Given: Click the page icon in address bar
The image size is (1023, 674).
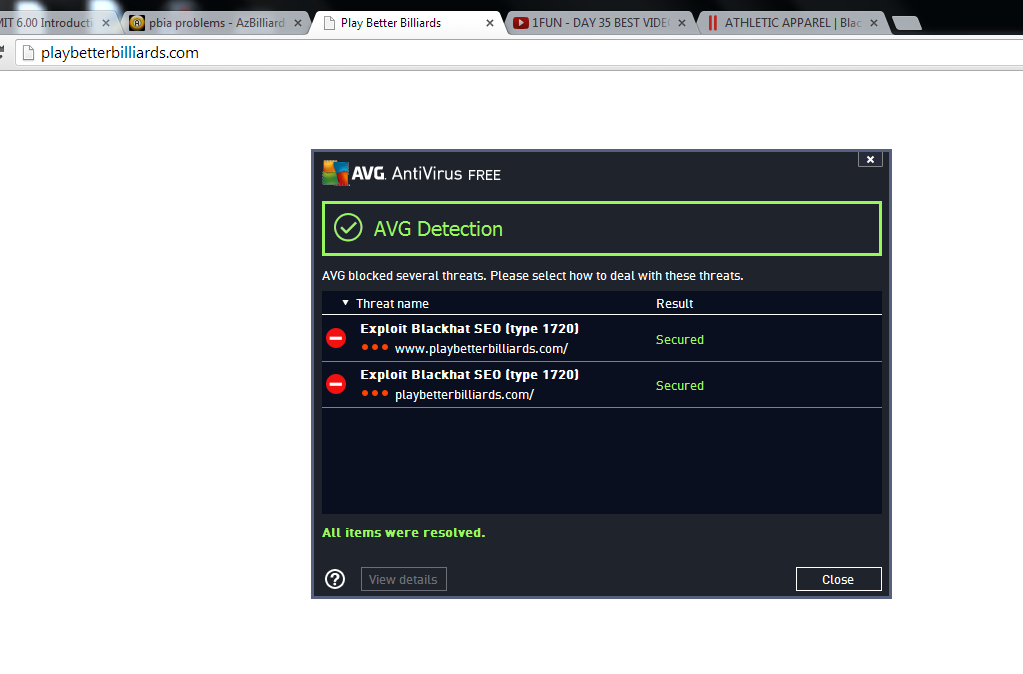Looking at the screenshot, I should pos(28,53).
